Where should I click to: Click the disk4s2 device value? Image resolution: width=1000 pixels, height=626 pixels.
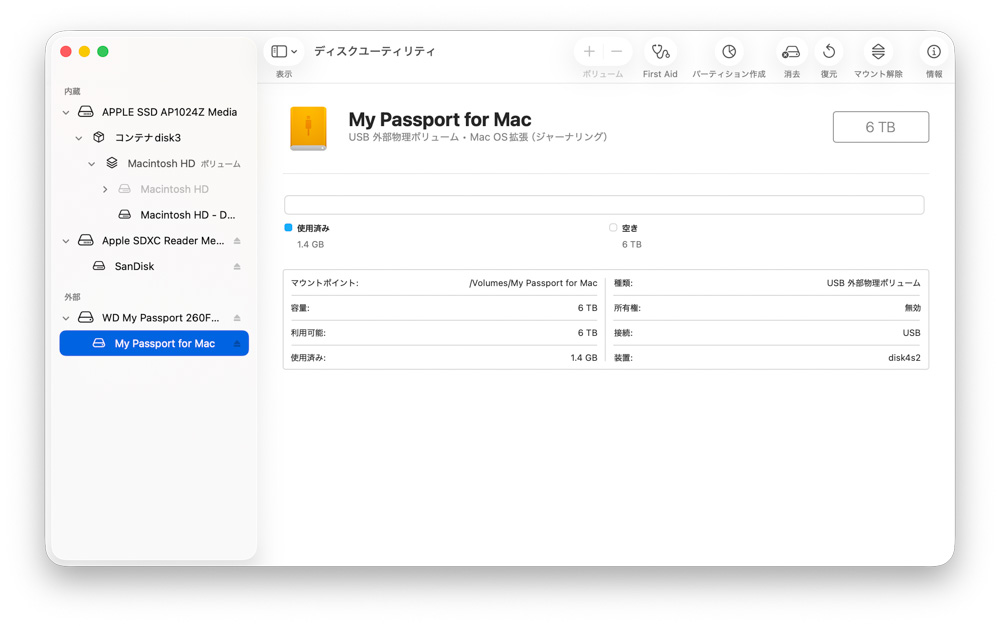click(904, 358)
